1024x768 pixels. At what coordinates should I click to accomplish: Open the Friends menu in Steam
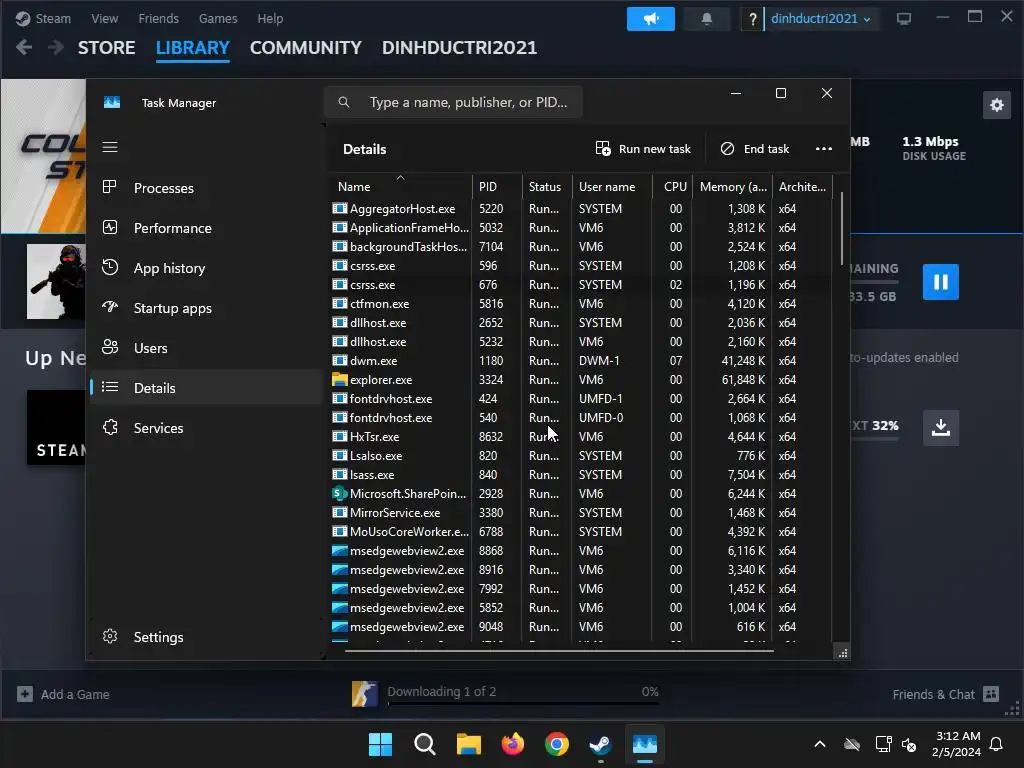tap(158, 18)
